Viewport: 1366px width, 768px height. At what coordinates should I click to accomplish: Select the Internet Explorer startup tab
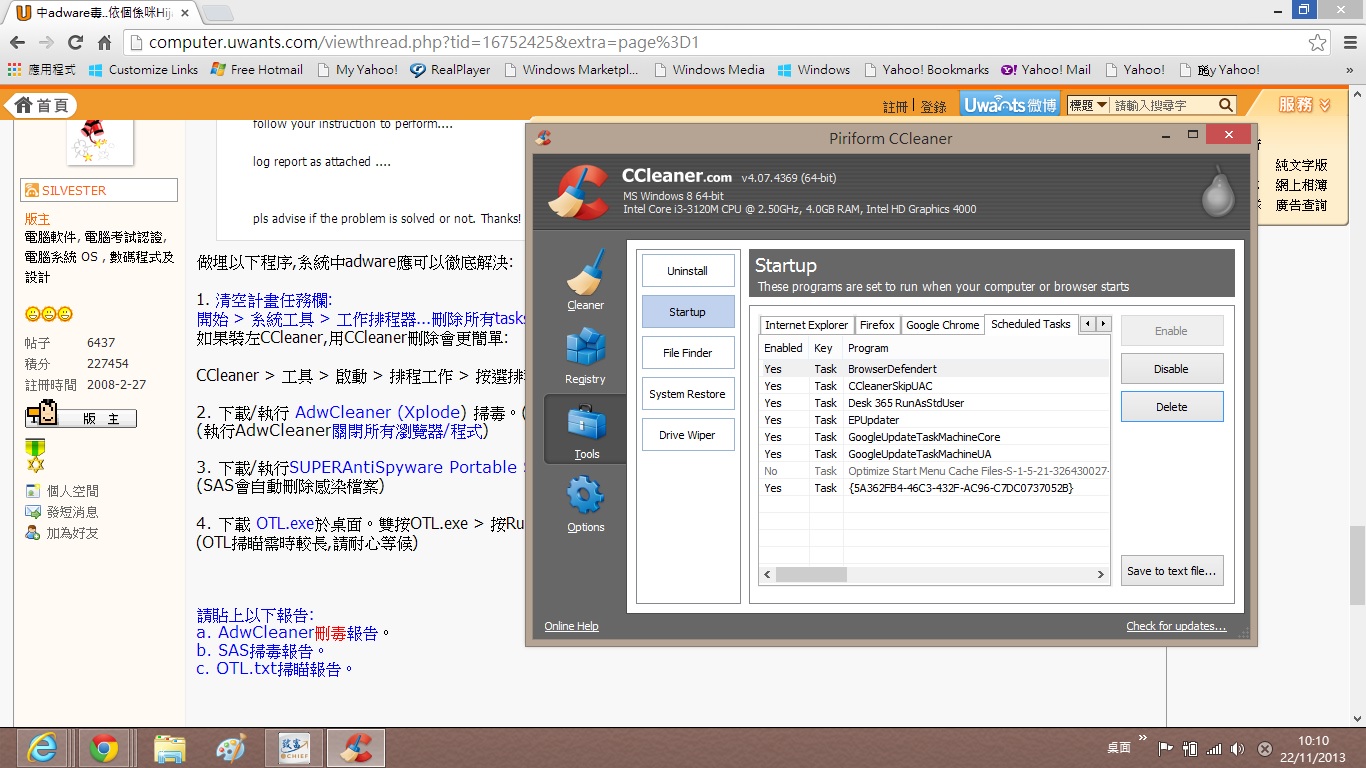click(806, 325)
